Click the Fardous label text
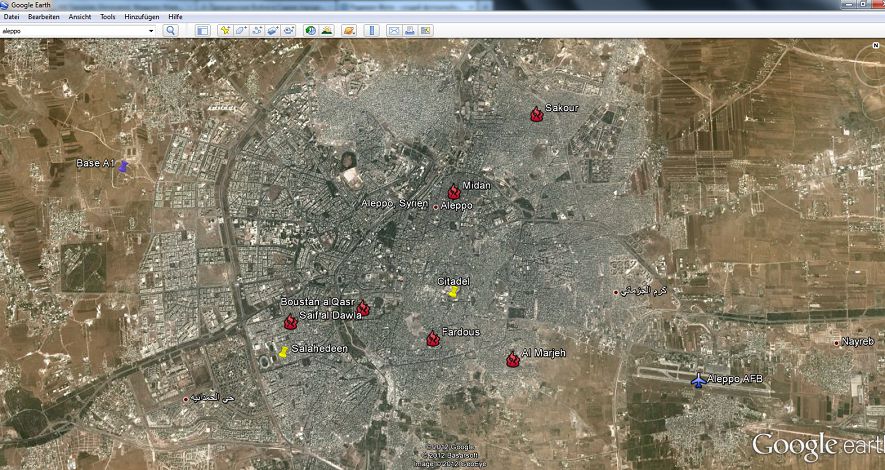This screenshot has height=470, width=885. tap(461, 332)
